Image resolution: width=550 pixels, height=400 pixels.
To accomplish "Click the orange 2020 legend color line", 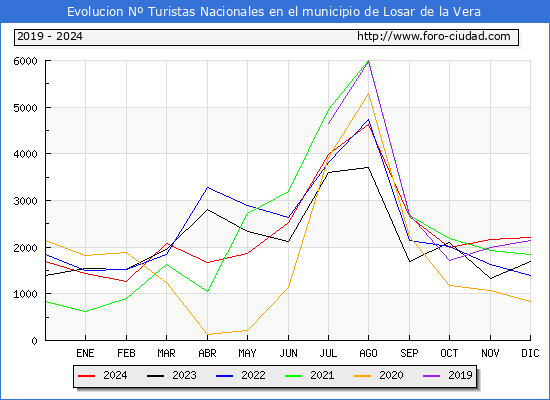I will pyautogui.click(x=363, y=376).
